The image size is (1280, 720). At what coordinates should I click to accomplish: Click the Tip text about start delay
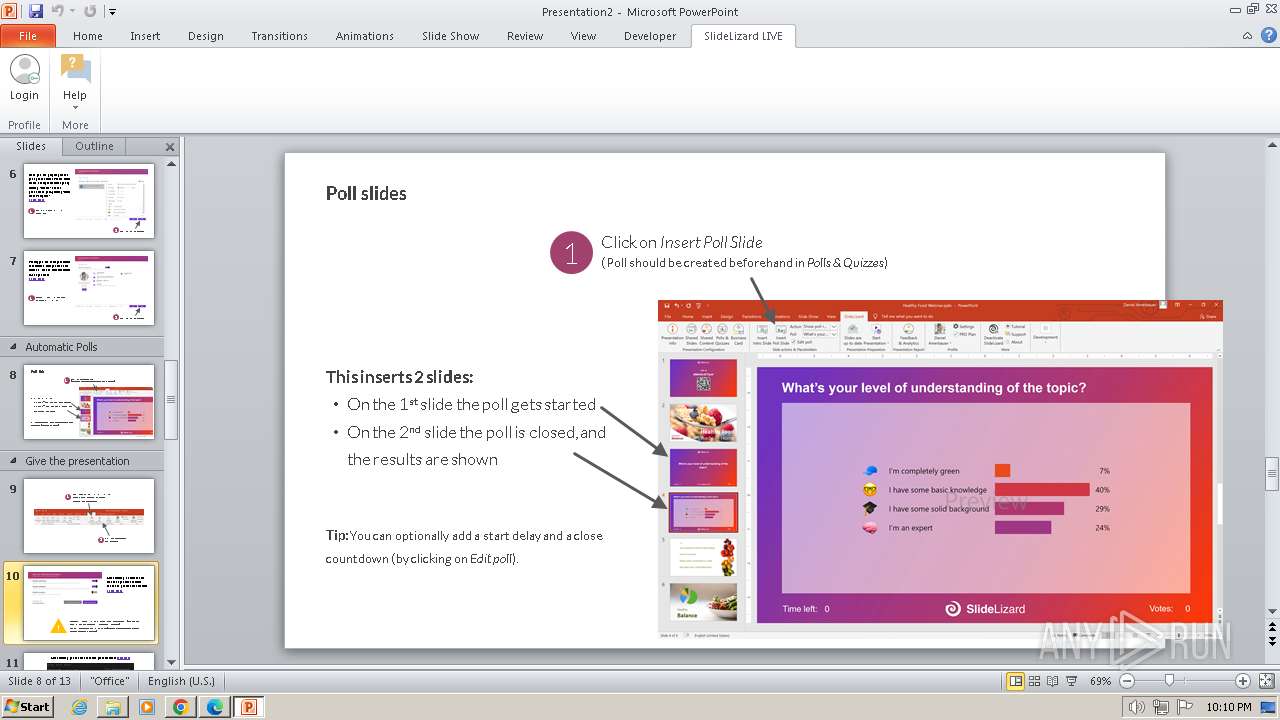click(464, 547)
